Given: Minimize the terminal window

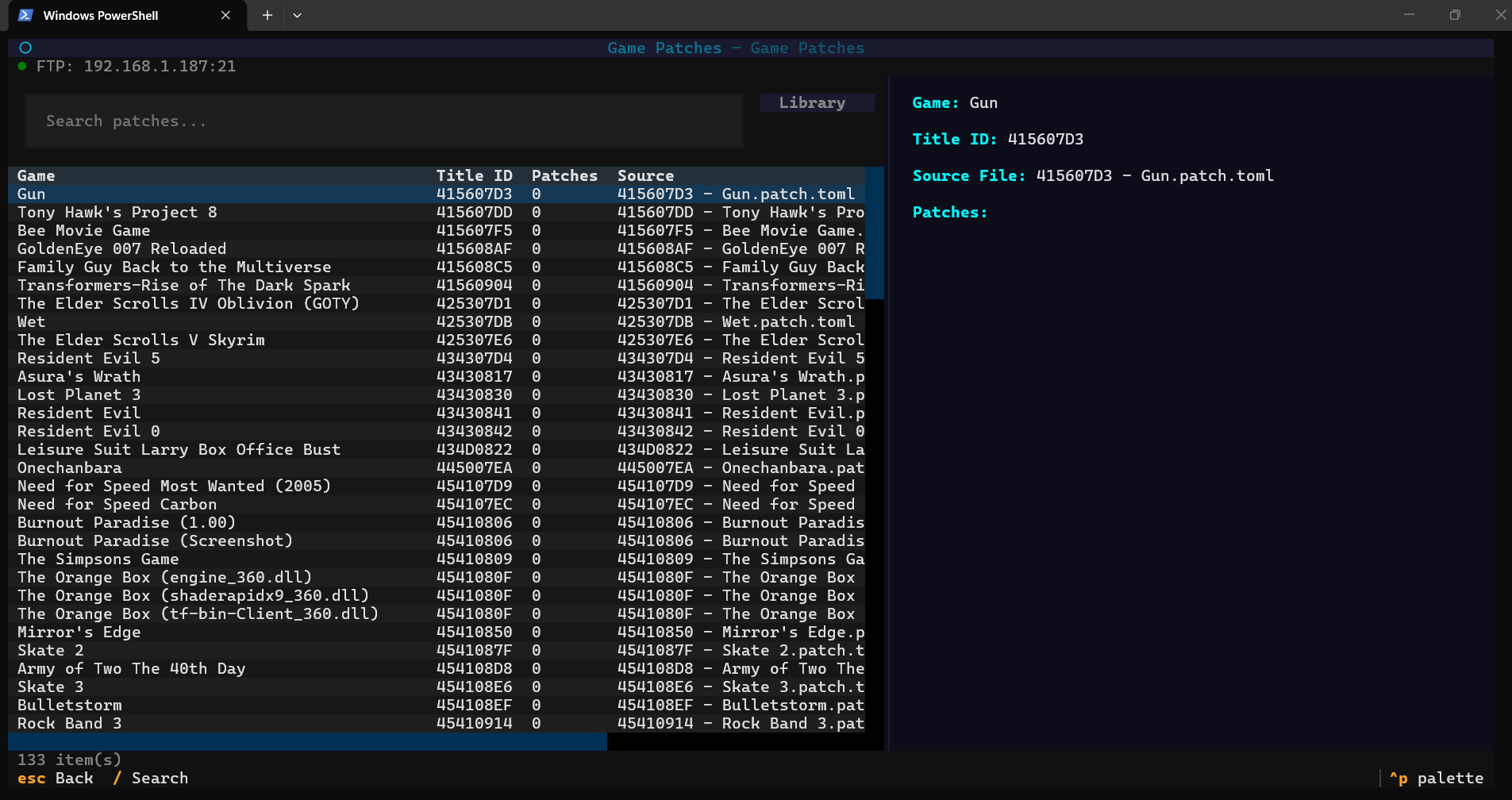Looking at the screenshot, I should coord(1410,15).
